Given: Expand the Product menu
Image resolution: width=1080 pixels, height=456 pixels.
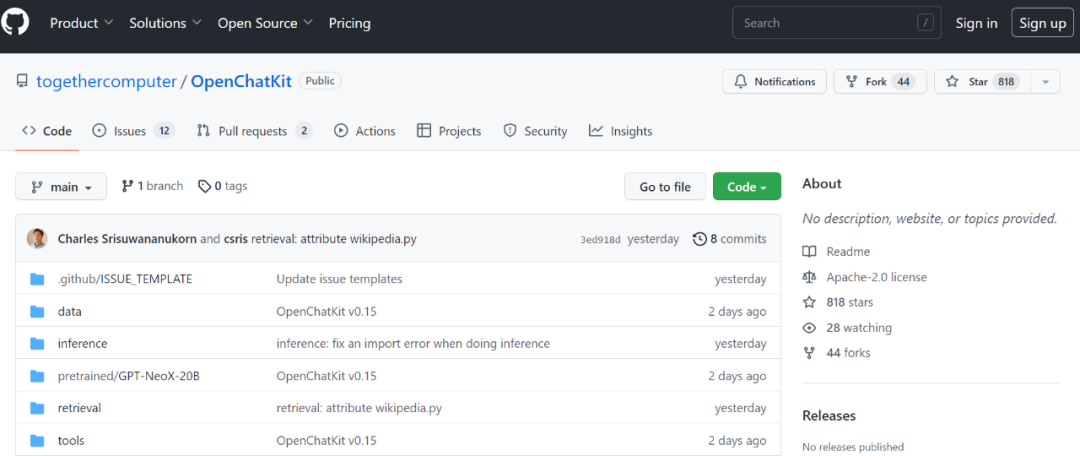Looking at the screenshot, I should pyautogui.click(x=81, y=23).
